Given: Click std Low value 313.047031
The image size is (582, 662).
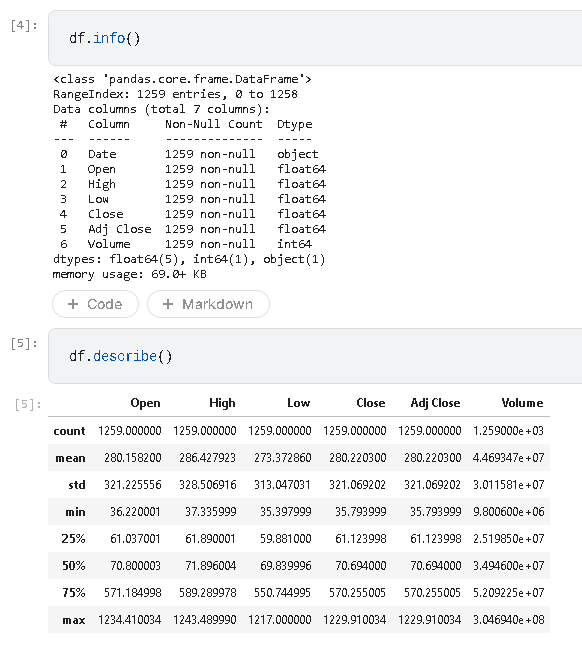Looking at the screenshot, I should (x=282, y=485).
